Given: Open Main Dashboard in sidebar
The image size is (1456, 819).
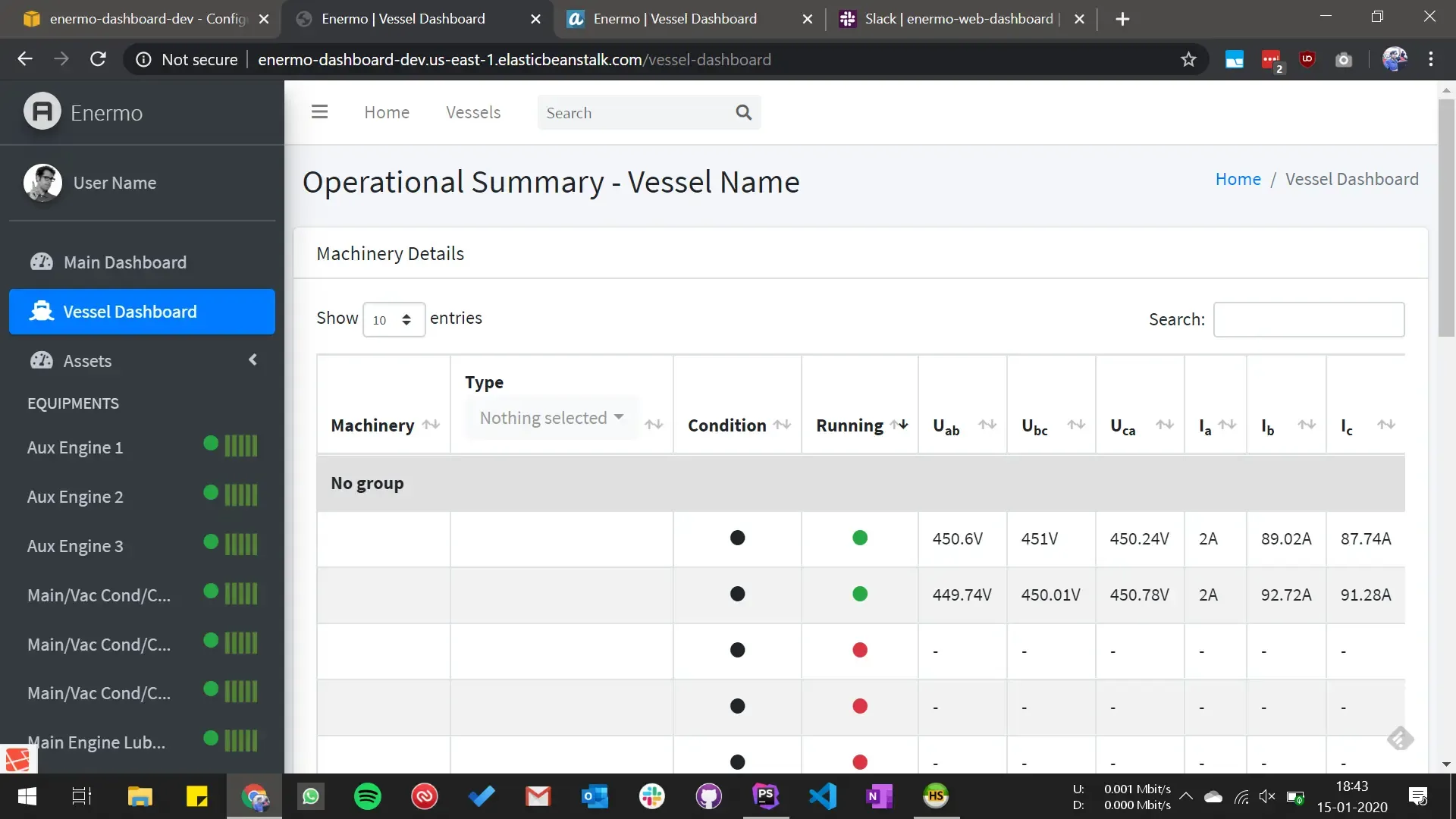Looking at the screenshot, I should point(124,262).
